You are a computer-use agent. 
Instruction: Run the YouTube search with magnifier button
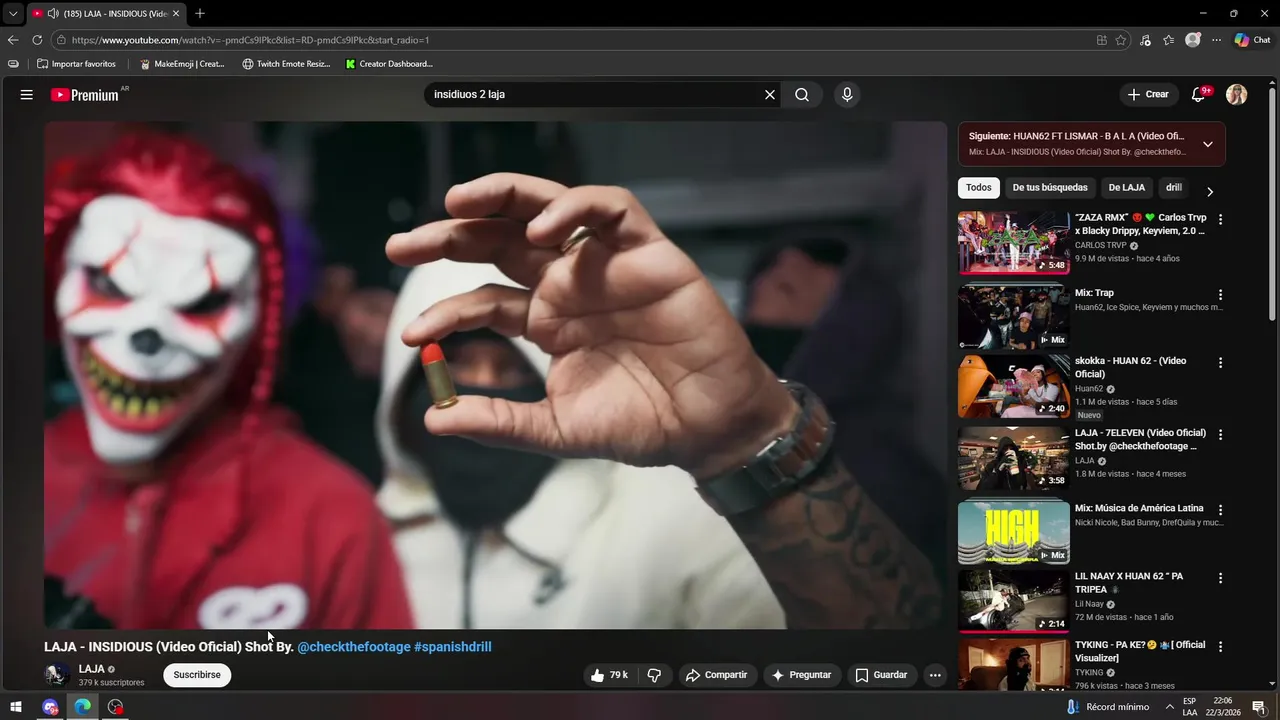click(802, 95)
